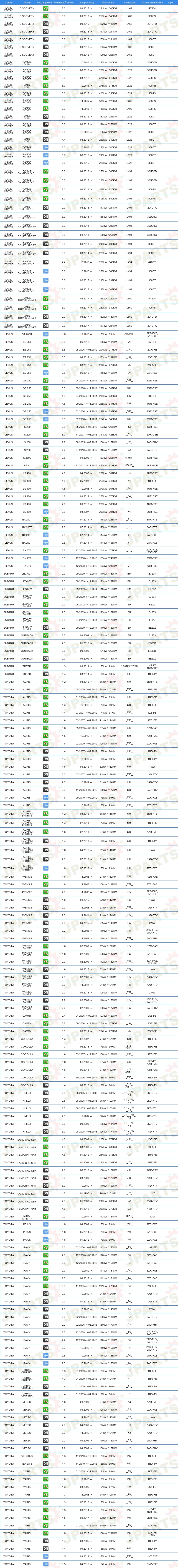
Task: Click the fuel icon in Lexus IS 250C row
Action: tap(46, 458)
